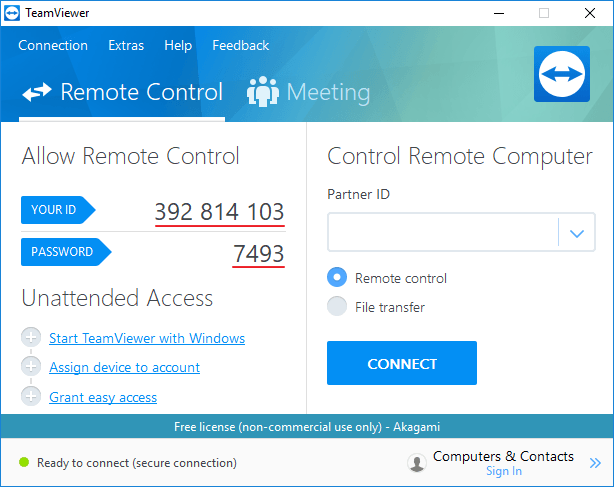Click the Sign In link

(x=504, y=471)
